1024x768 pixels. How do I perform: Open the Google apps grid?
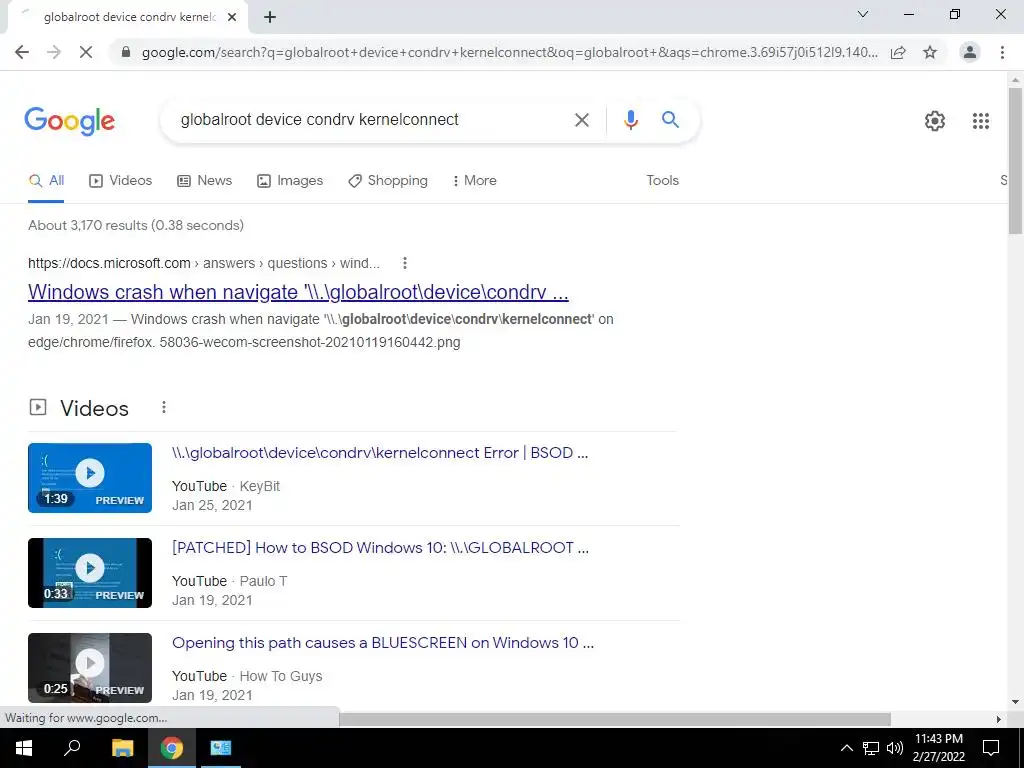tap(980, 121)
